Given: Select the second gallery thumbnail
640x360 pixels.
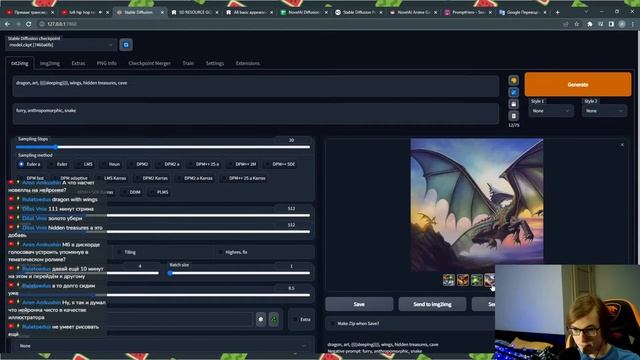Looking at the screenshot, I should click(462, 280).
